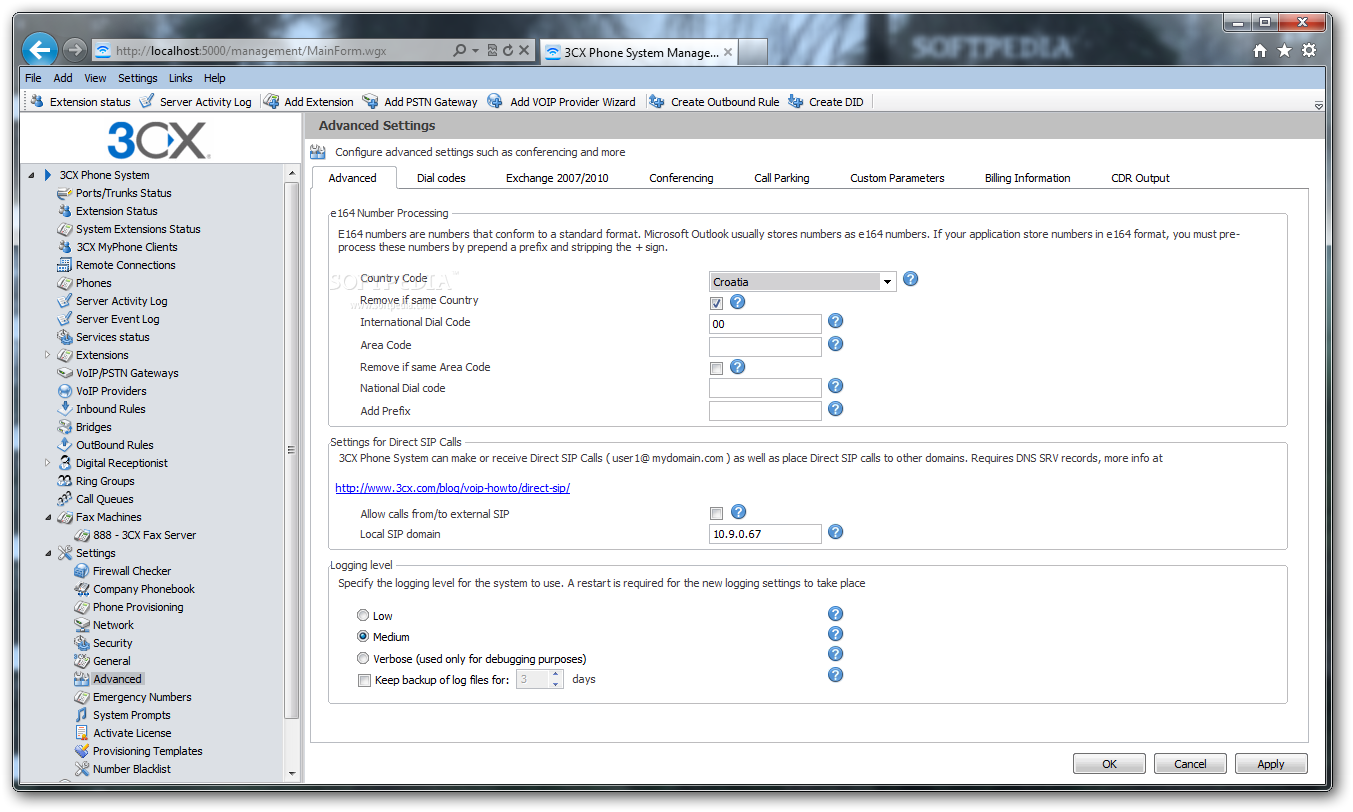Screen dimensions: 1353x812
Task: Click the International Dial Code field containing 00
Action: pos(765,324)
